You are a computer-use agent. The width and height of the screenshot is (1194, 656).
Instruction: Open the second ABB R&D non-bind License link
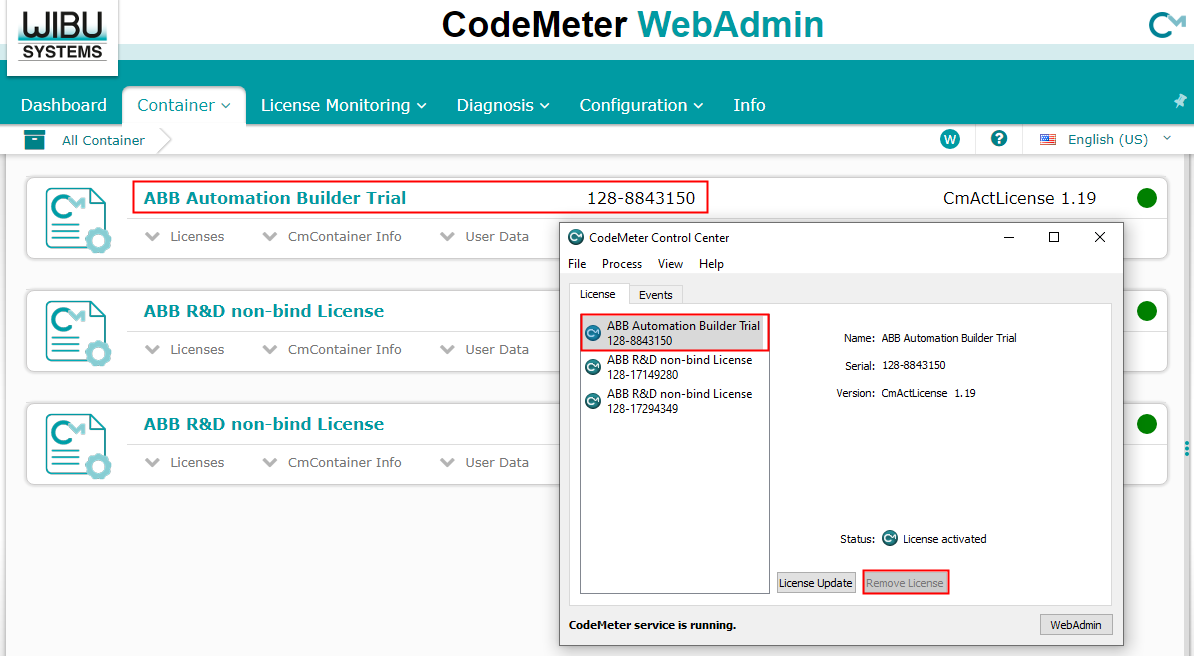264,311
